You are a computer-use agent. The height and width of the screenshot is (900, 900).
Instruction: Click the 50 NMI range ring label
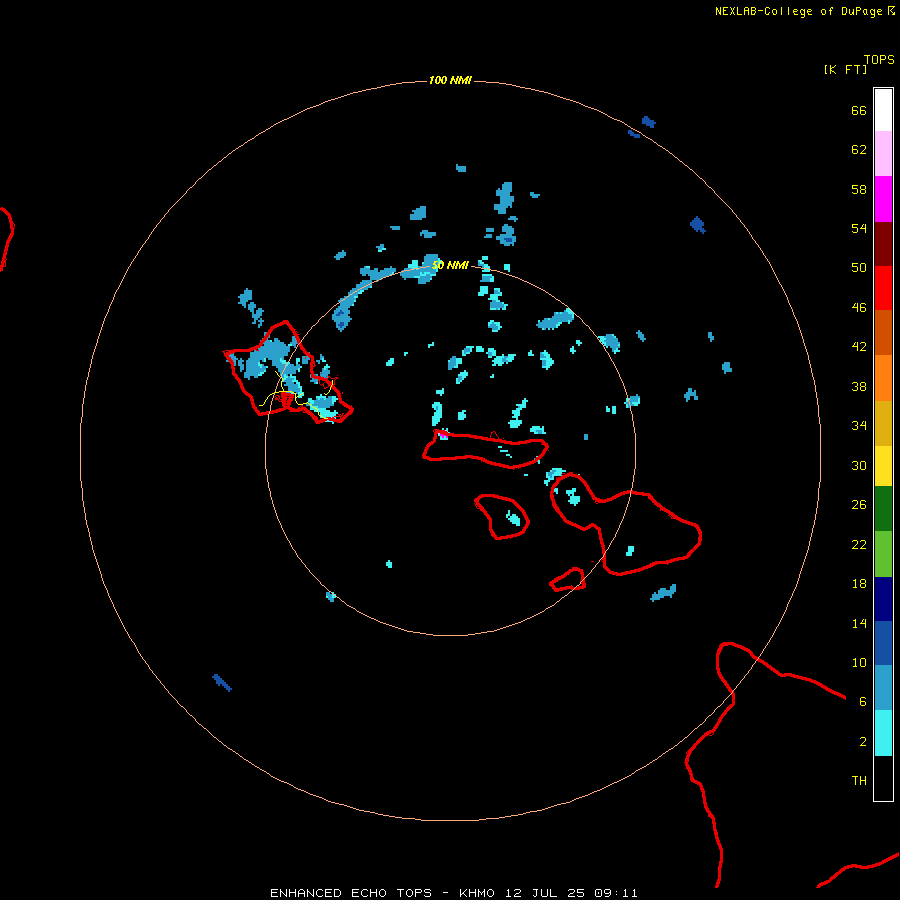coord(450,265)
